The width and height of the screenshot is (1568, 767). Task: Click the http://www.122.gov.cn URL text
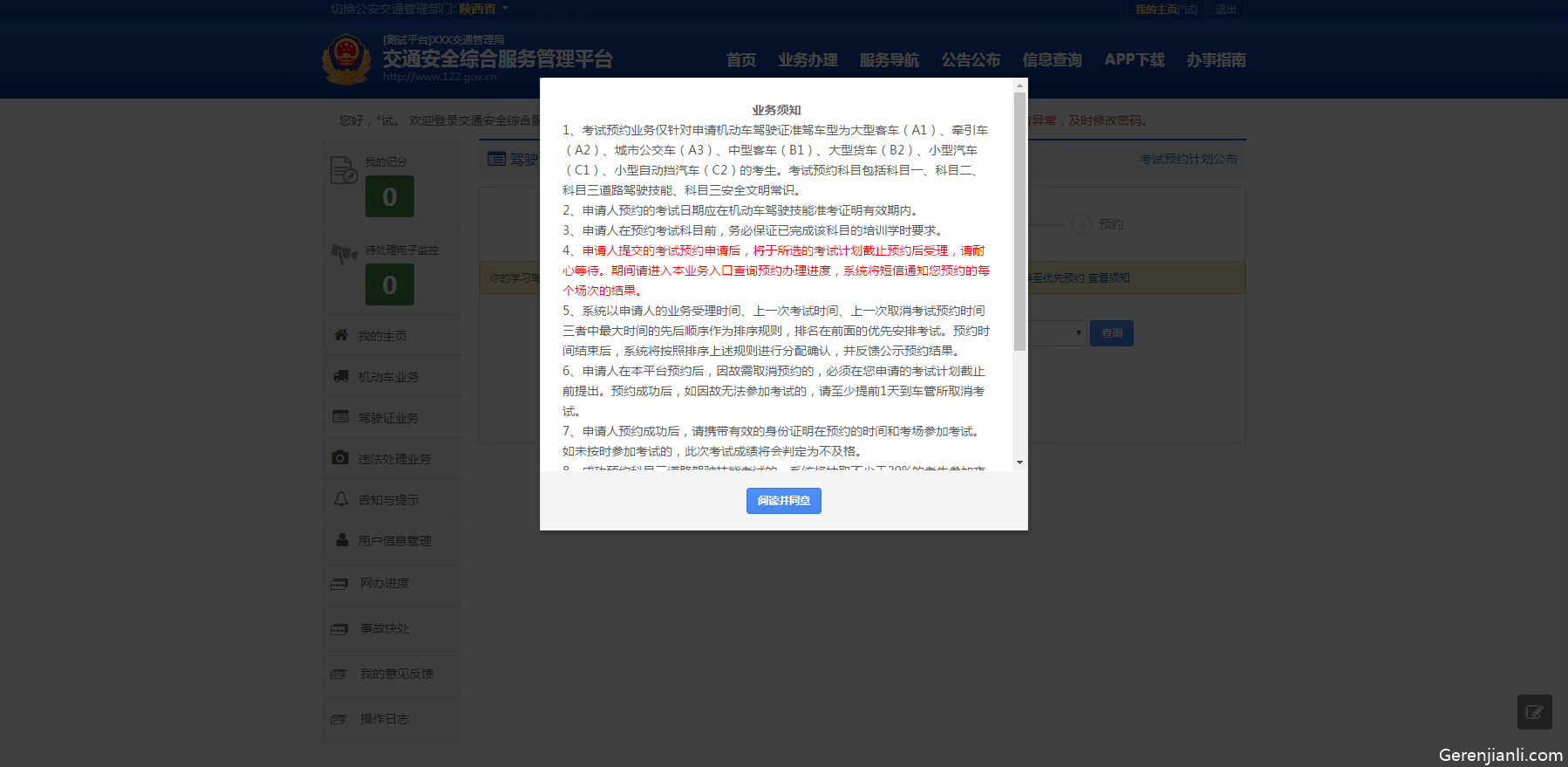(440, 77)
